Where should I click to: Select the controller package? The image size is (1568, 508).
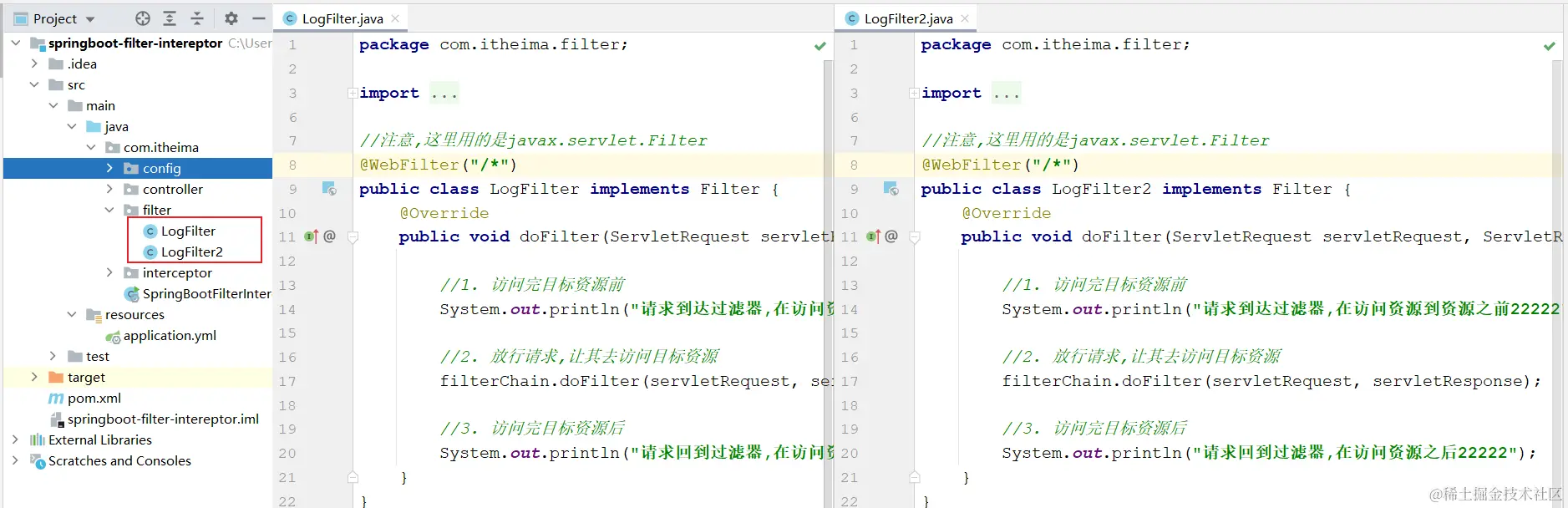(x=172, y=189)
